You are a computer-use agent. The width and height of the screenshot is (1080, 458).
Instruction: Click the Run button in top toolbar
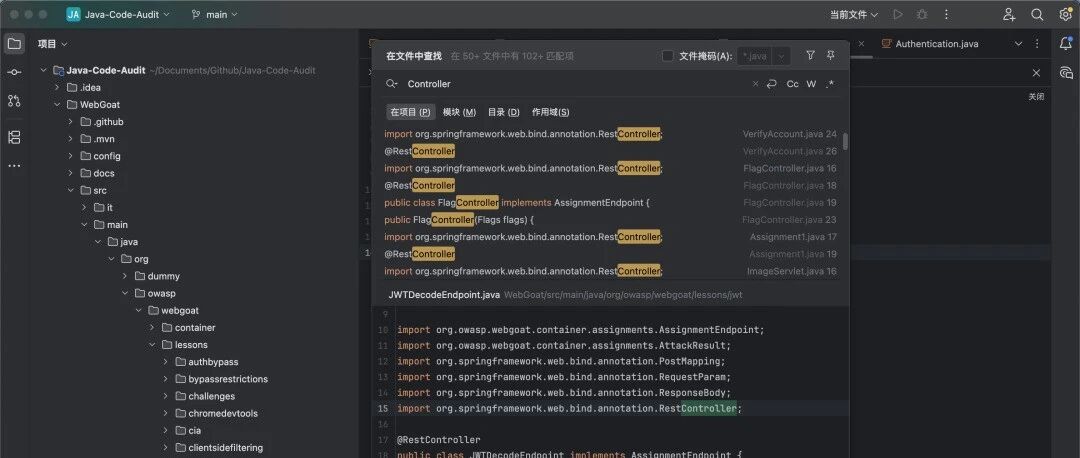click(897, 14)
